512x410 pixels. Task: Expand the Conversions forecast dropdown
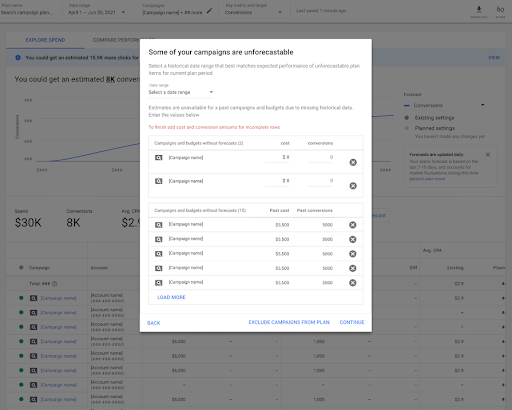pos(444,105)
